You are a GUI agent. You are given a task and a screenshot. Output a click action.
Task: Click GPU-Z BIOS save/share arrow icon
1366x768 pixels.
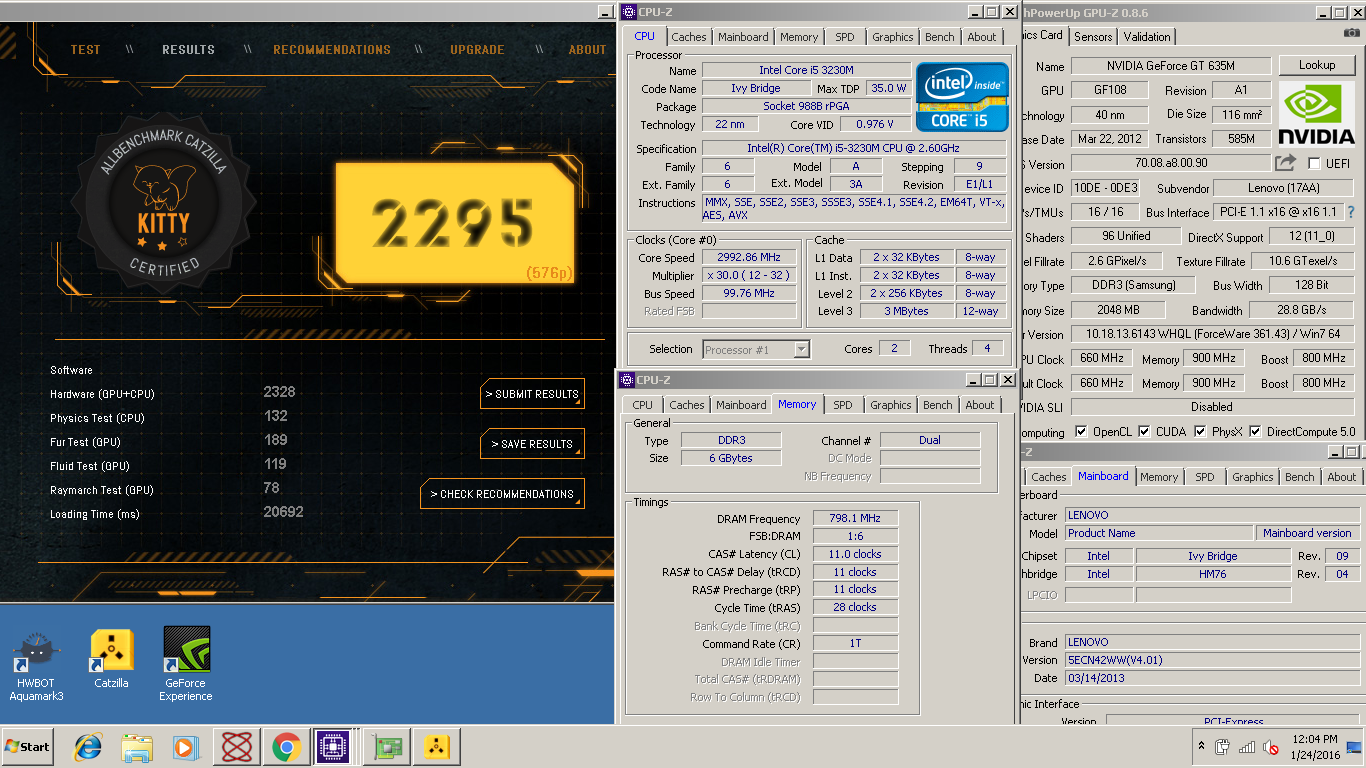point(1285,163)
